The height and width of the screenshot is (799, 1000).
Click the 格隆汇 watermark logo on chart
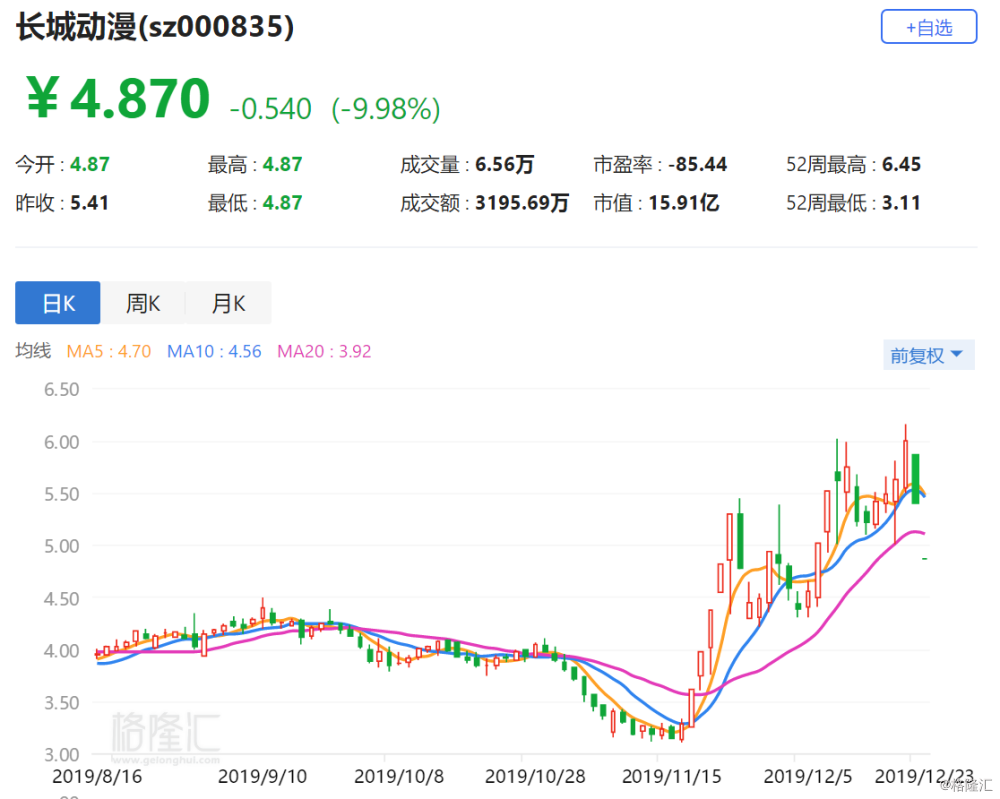tap(165, 733)
